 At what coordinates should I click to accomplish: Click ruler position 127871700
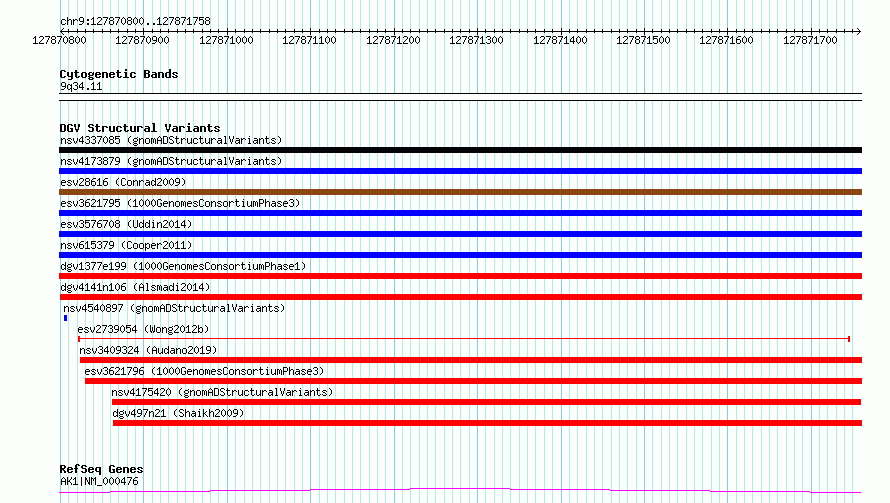coord(811,40)
